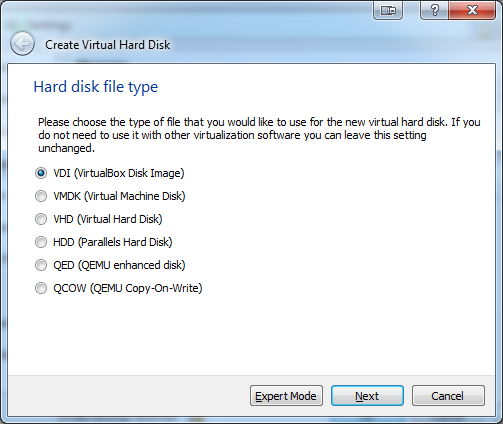Click the "QEMU Copy-On-Write" label text
This screenshot has width=503, height=424.
146,288
